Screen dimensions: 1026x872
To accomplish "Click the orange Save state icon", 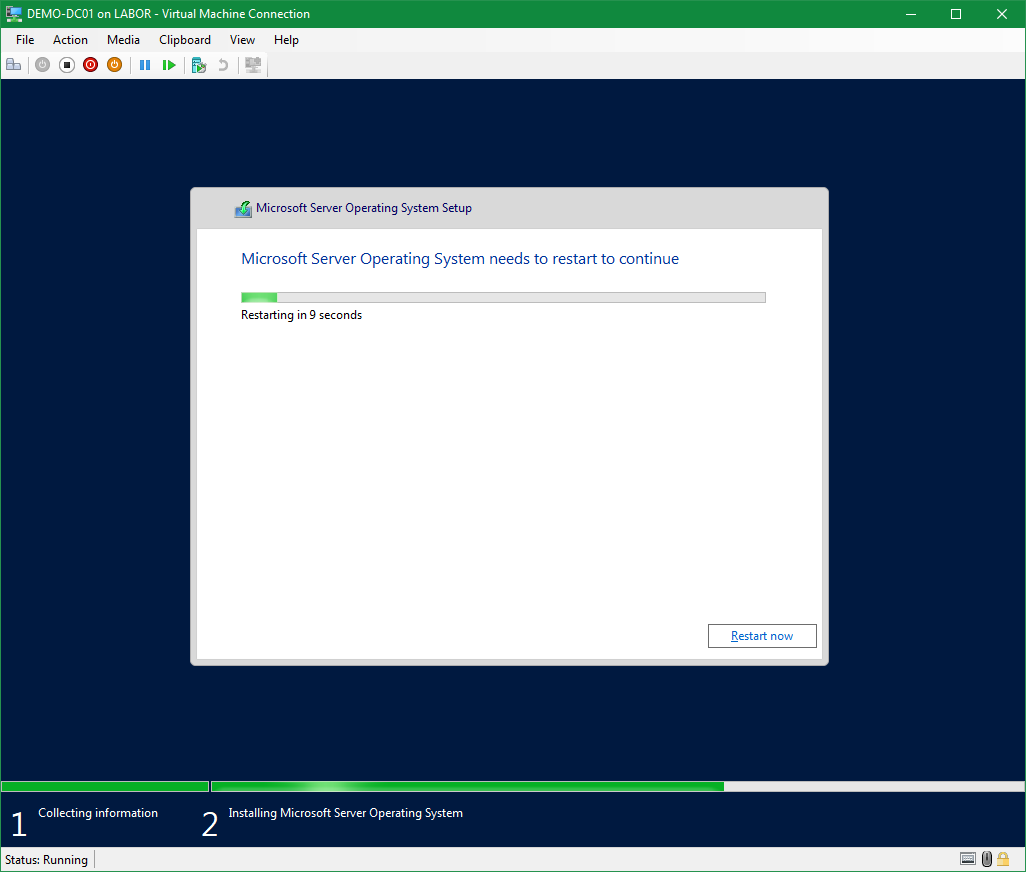I will coord(114,65).
